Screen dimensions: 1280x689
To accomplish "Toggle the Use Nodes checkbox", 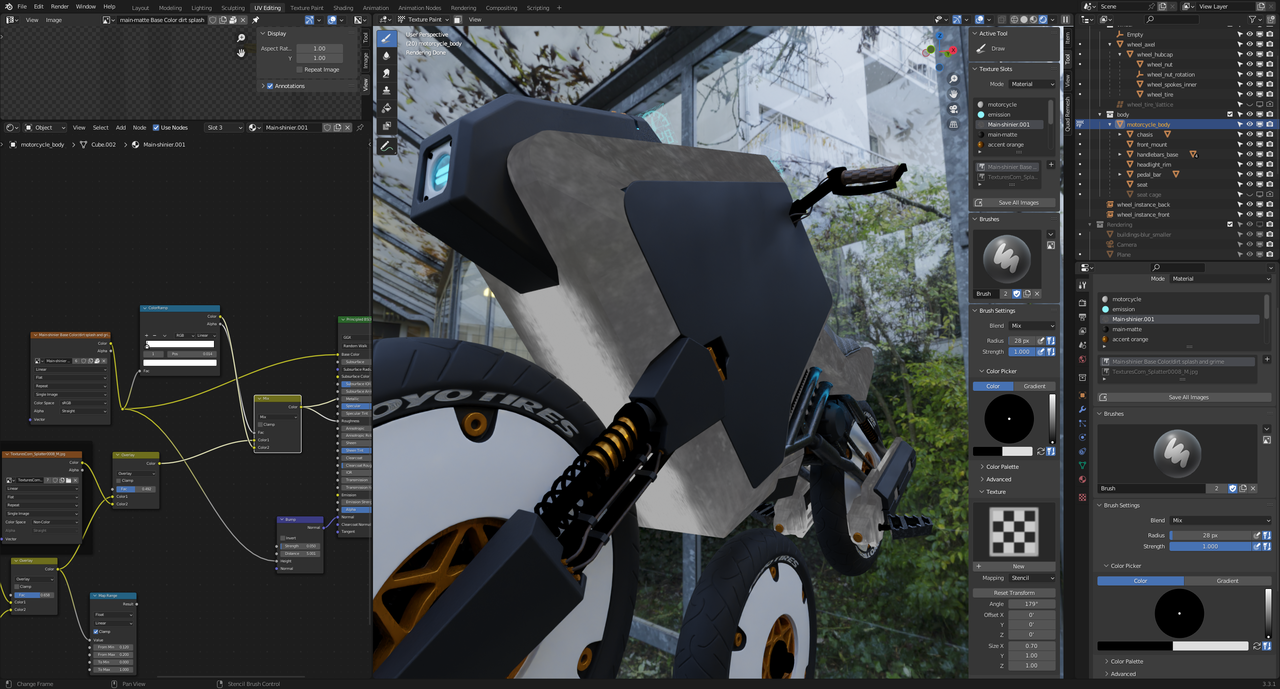I will pos(155,128).
